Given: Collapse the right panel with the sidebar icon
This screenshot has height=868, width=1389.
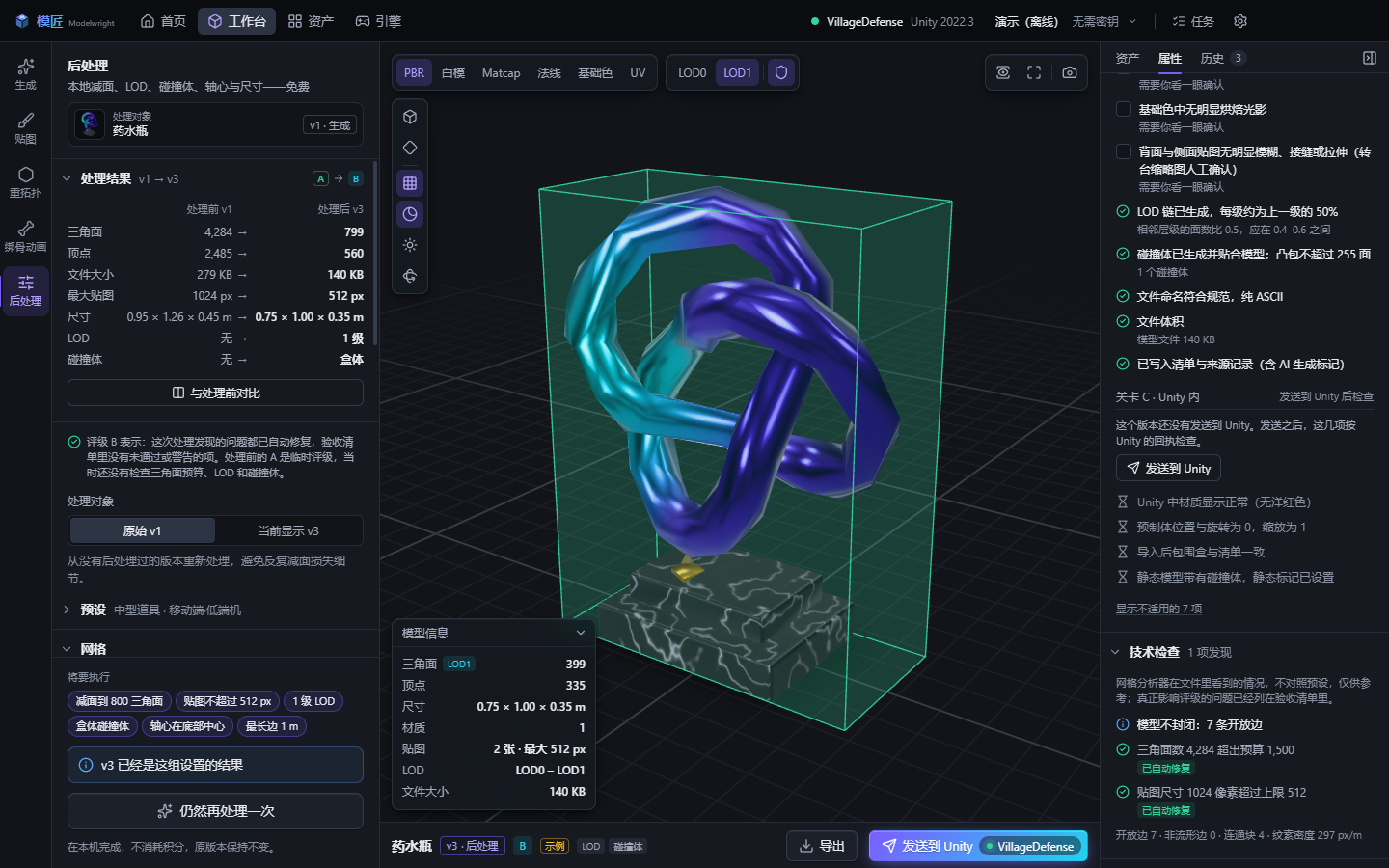Looking at the screenshot, I should click(1370, 58).
